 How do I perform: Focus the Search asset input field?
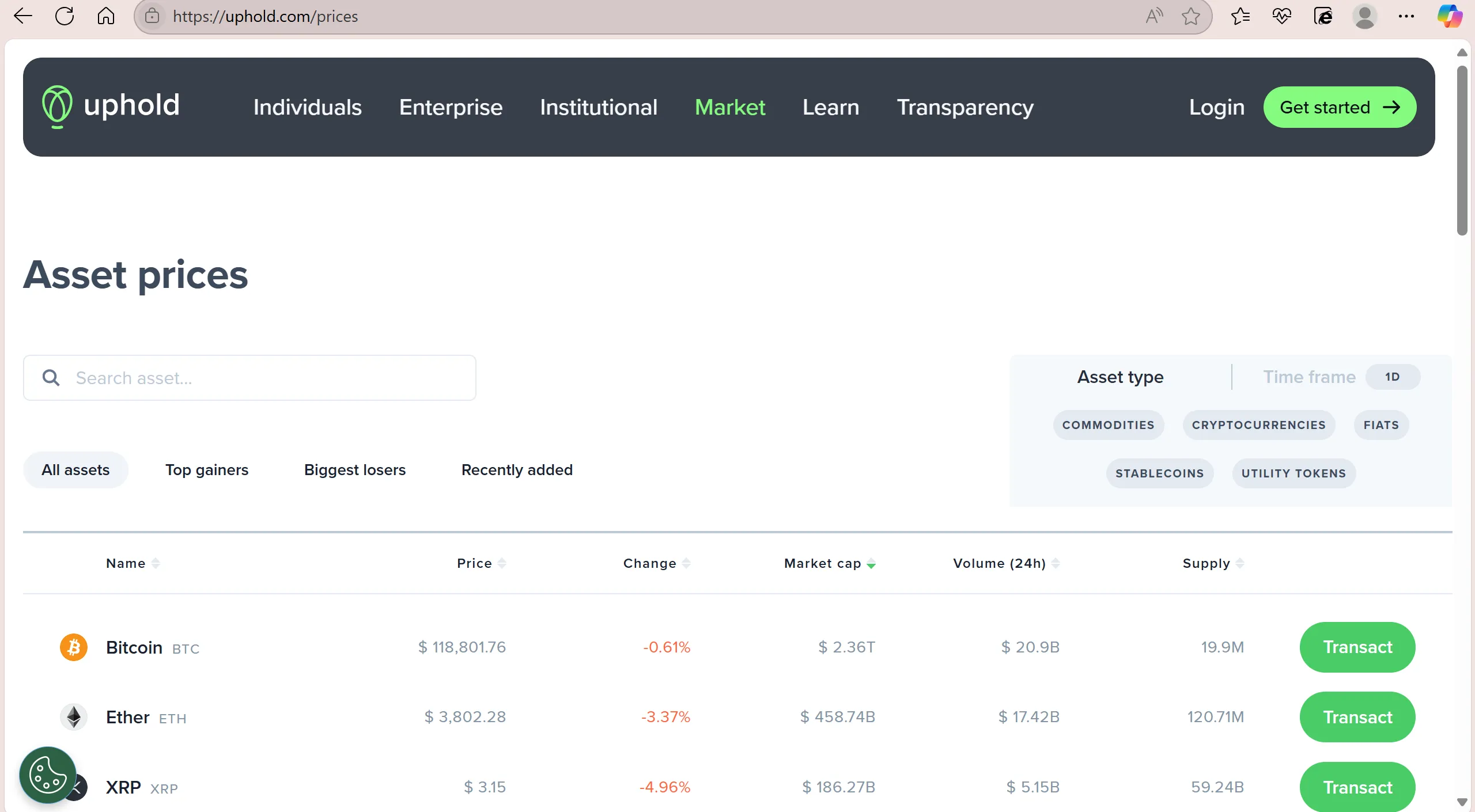(249, 378)
